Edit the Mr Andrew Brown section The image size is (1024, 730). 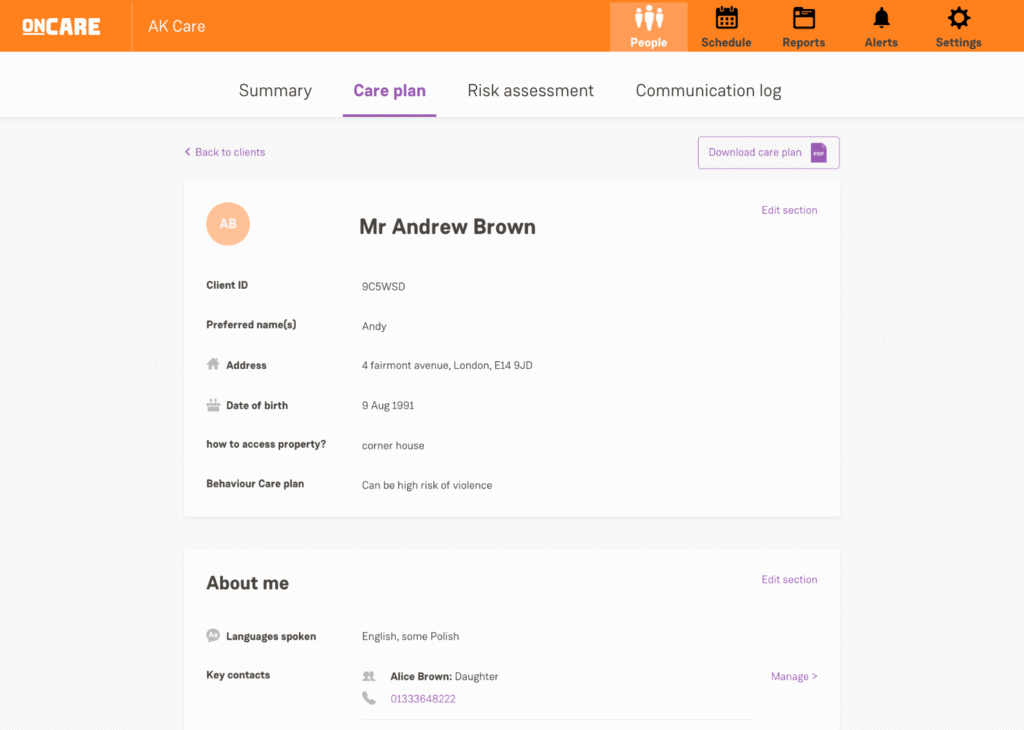[789, 210]
